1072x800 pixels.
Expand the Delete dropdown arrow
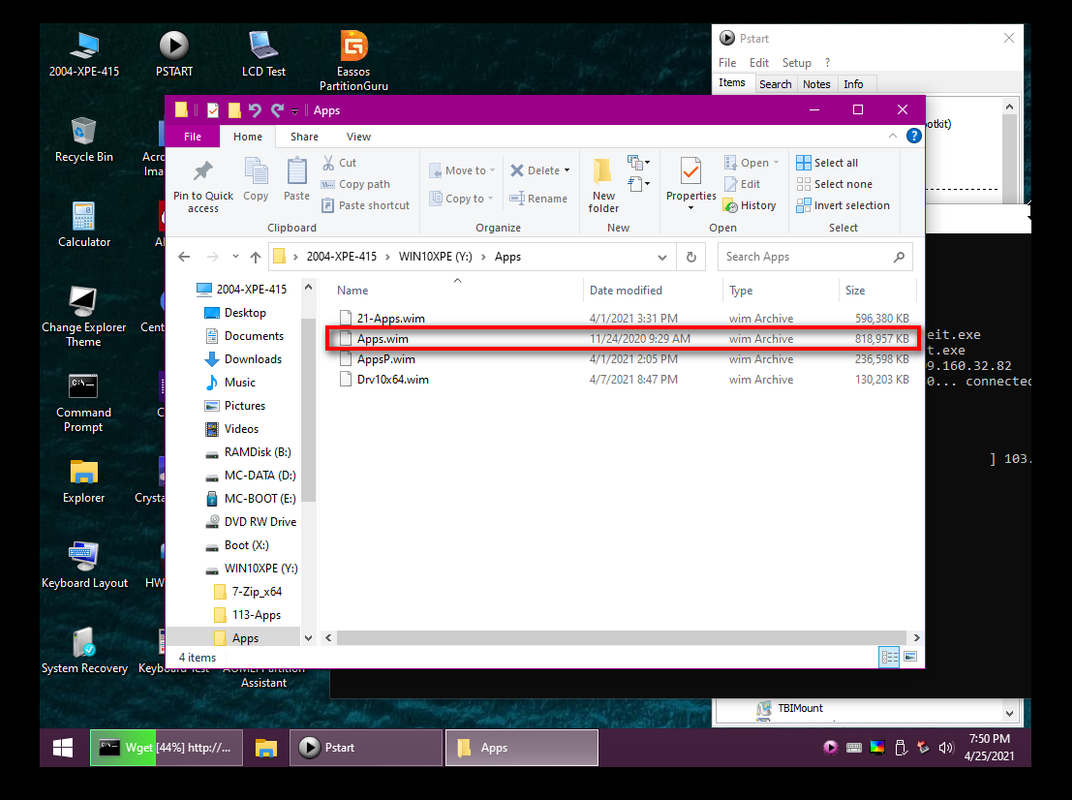coord(567,170)
